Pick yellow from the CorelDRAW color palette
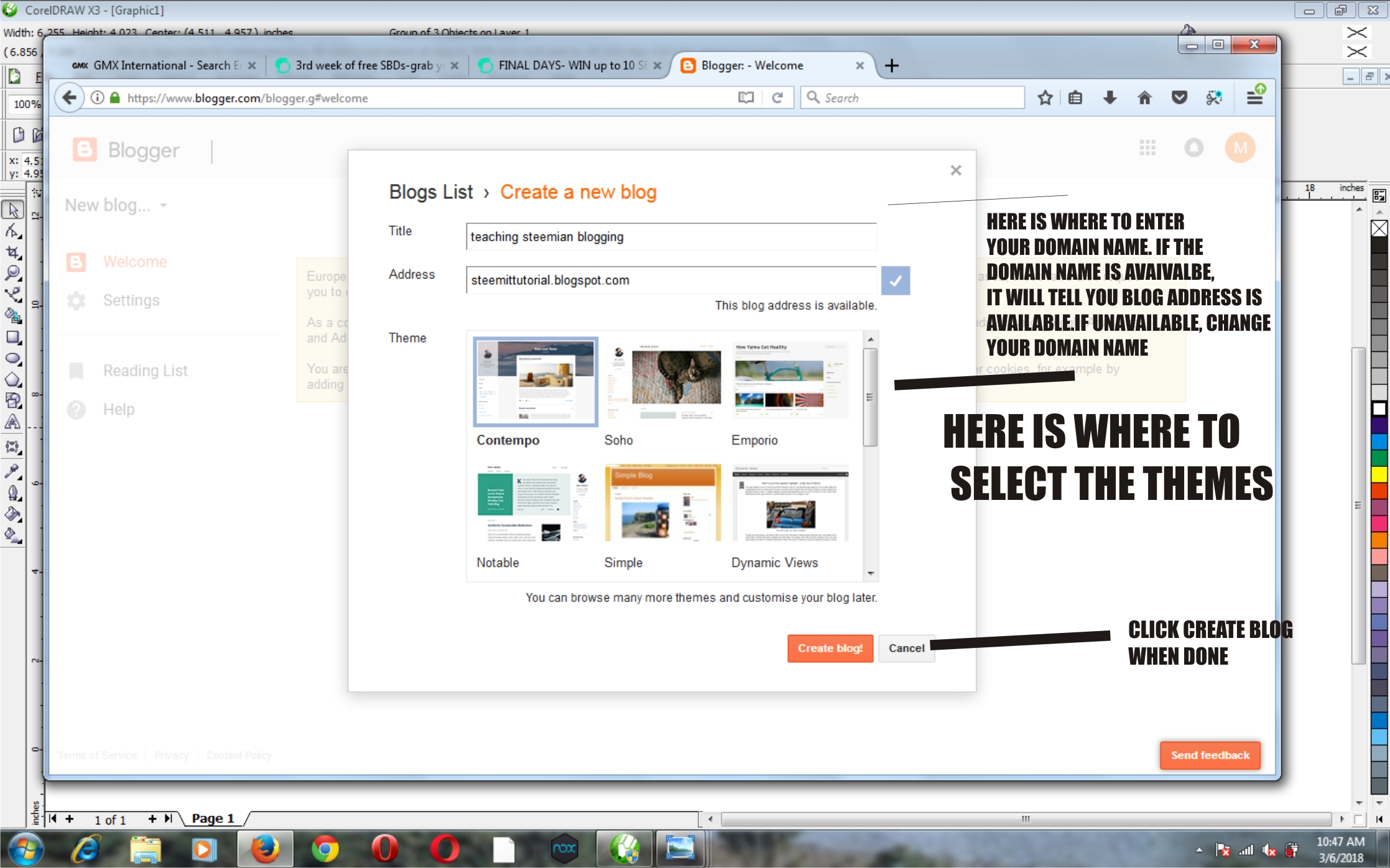Screen dimensions: 1390x868 (x=1379, y=474)
